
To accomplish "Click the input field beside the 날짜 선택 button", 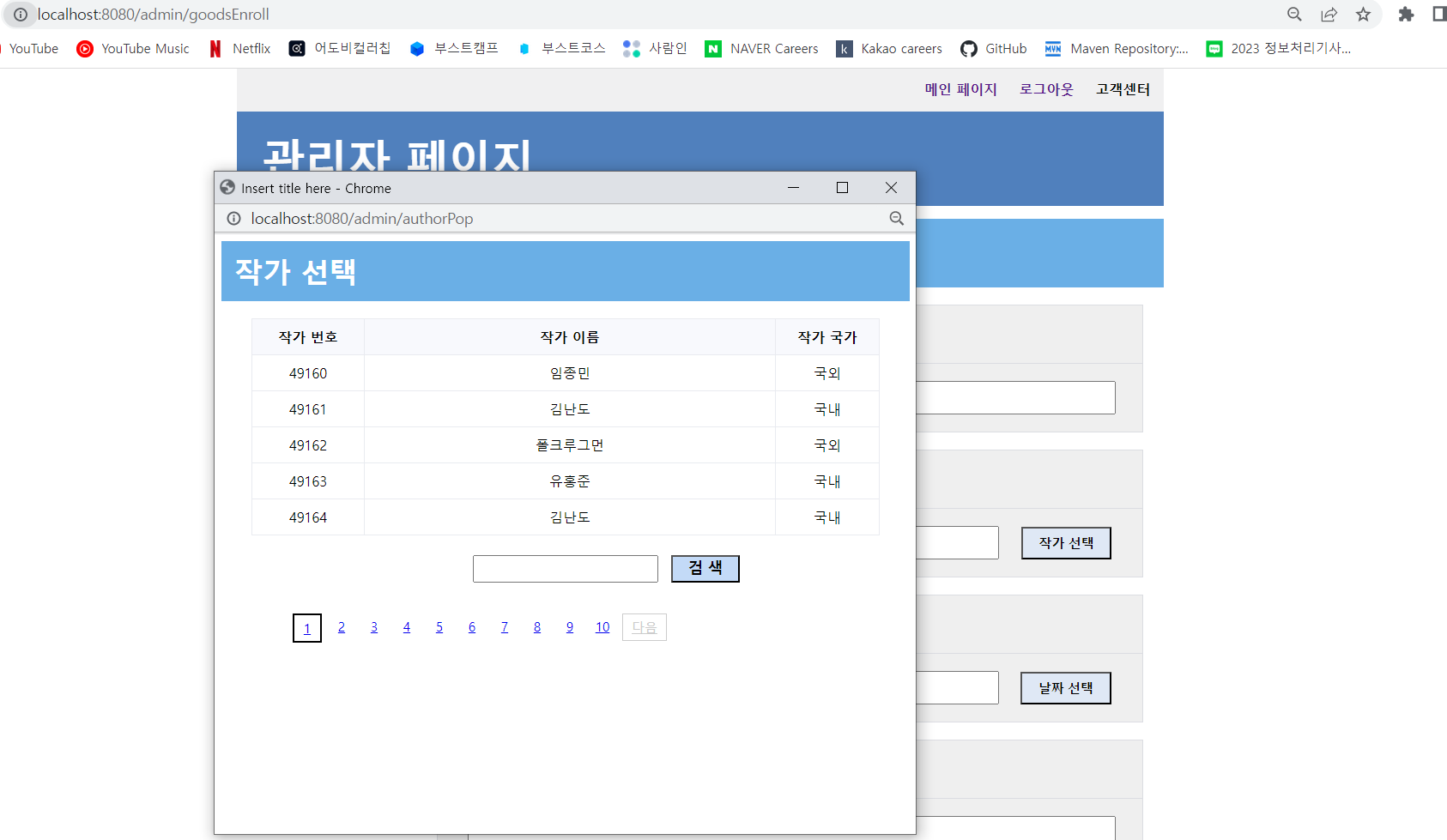I will [957, 688].
